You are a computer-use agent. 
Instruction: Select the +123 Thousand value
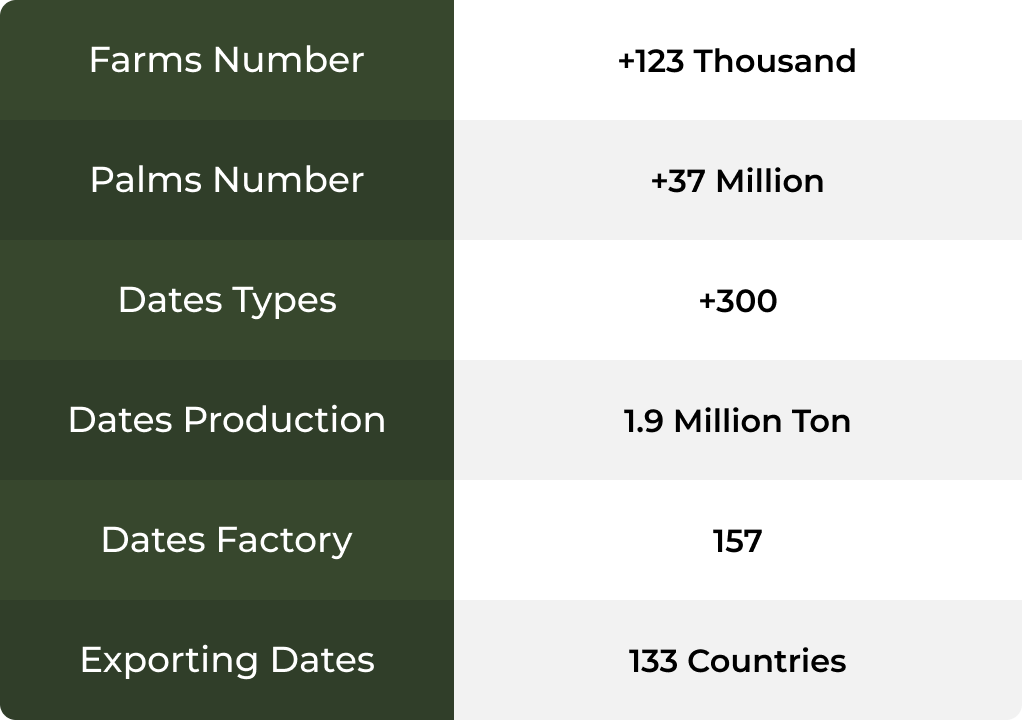pyautogui.click(x=737, y=61)
